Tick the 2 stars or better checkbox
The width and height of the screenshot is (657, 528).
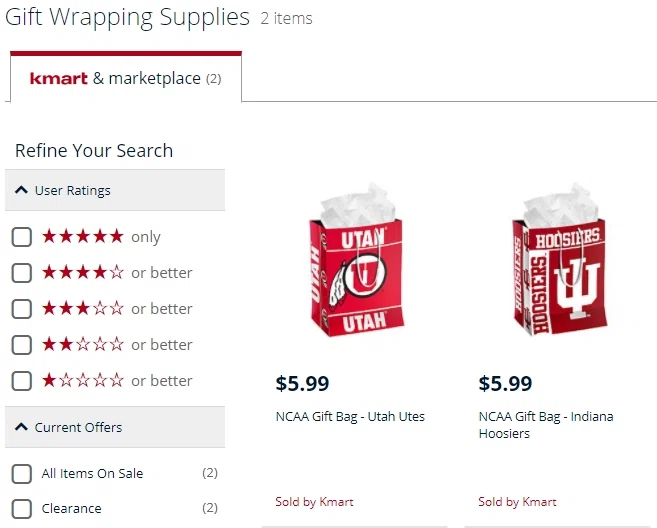(21, 345)
